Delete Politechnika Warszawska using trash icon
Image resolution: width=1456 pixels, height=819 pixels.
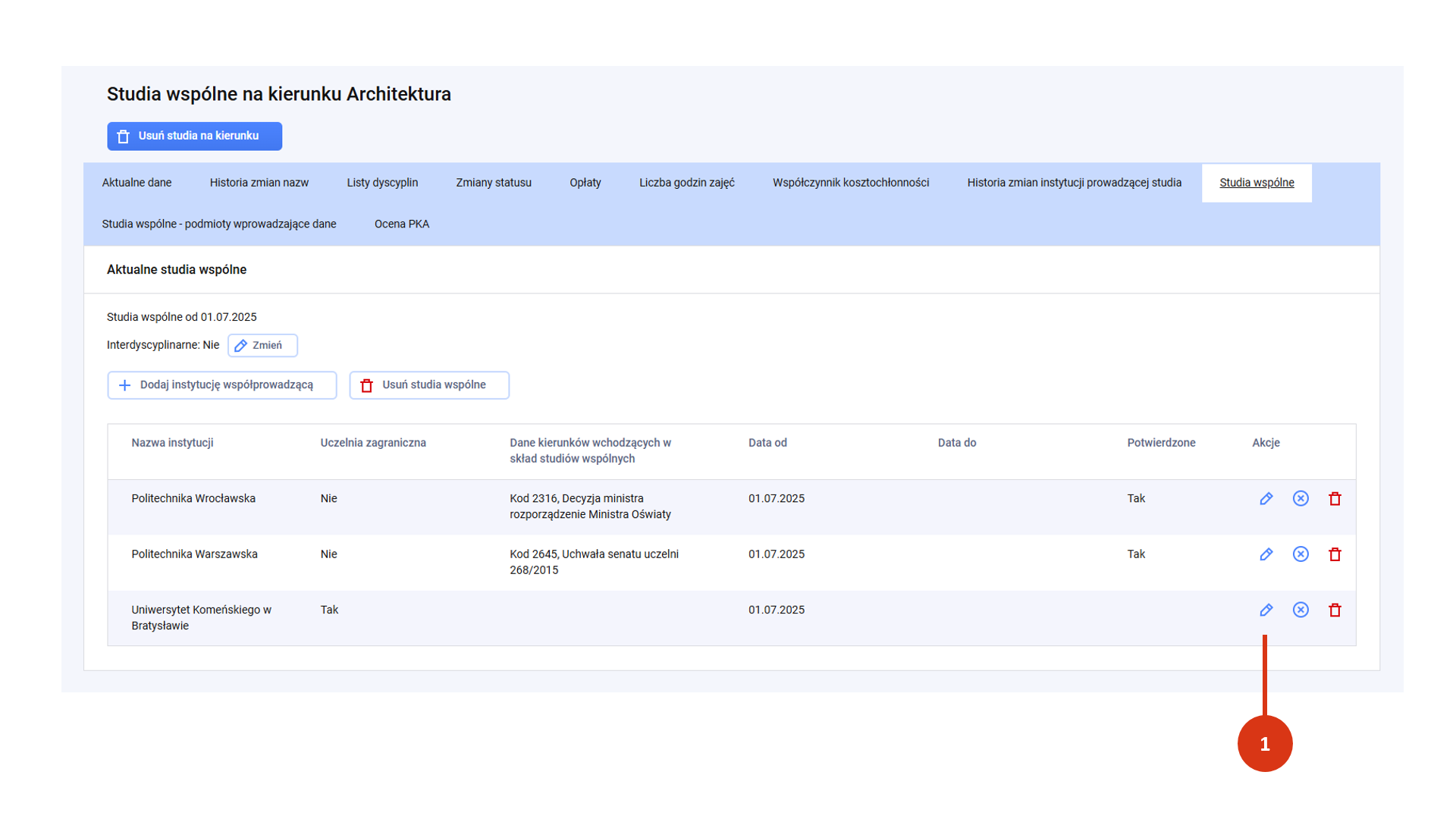click(1335, 554)
